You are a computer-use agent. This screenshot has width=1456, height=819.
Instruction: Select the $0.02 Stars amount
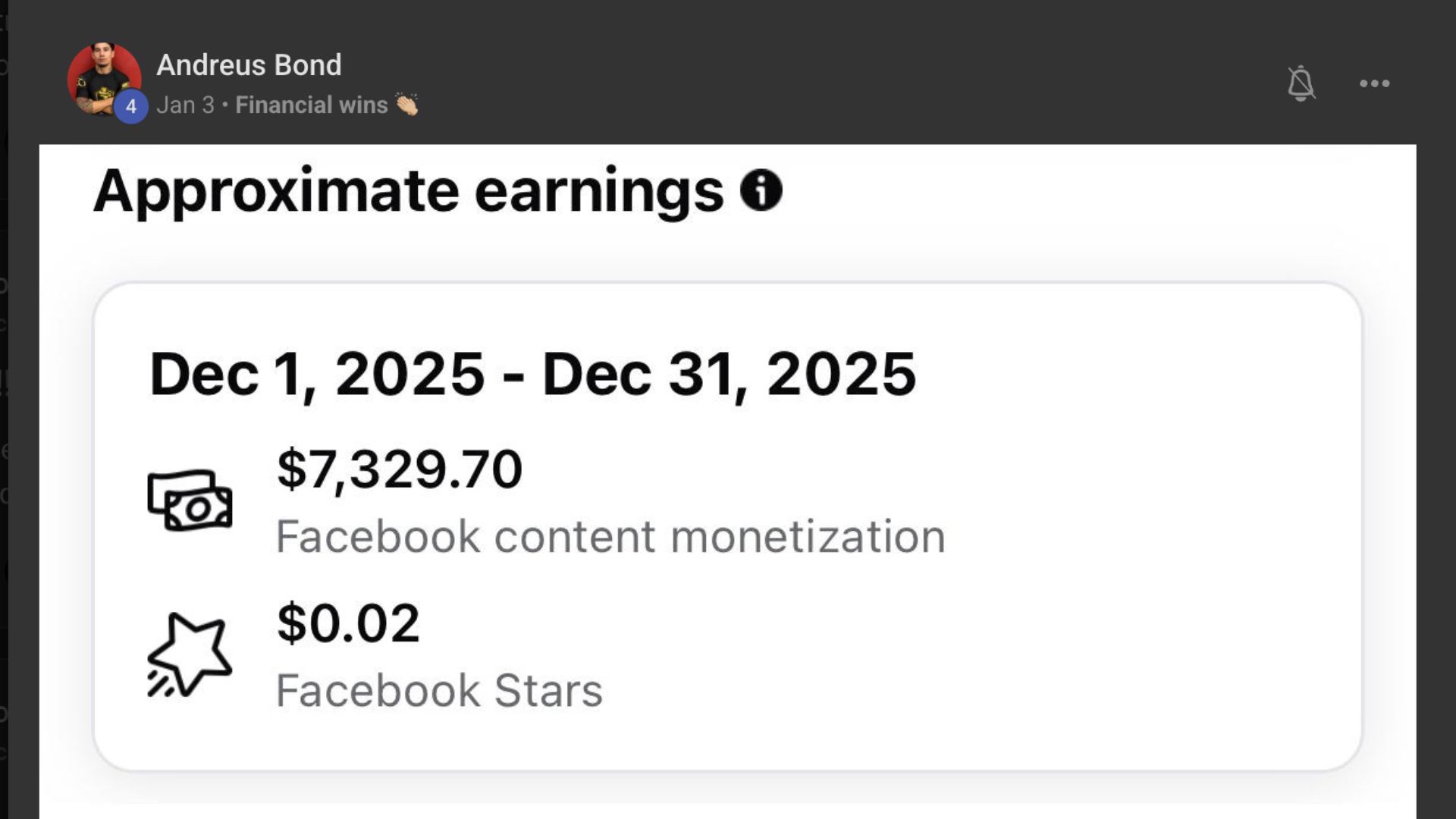pos(348,623)
